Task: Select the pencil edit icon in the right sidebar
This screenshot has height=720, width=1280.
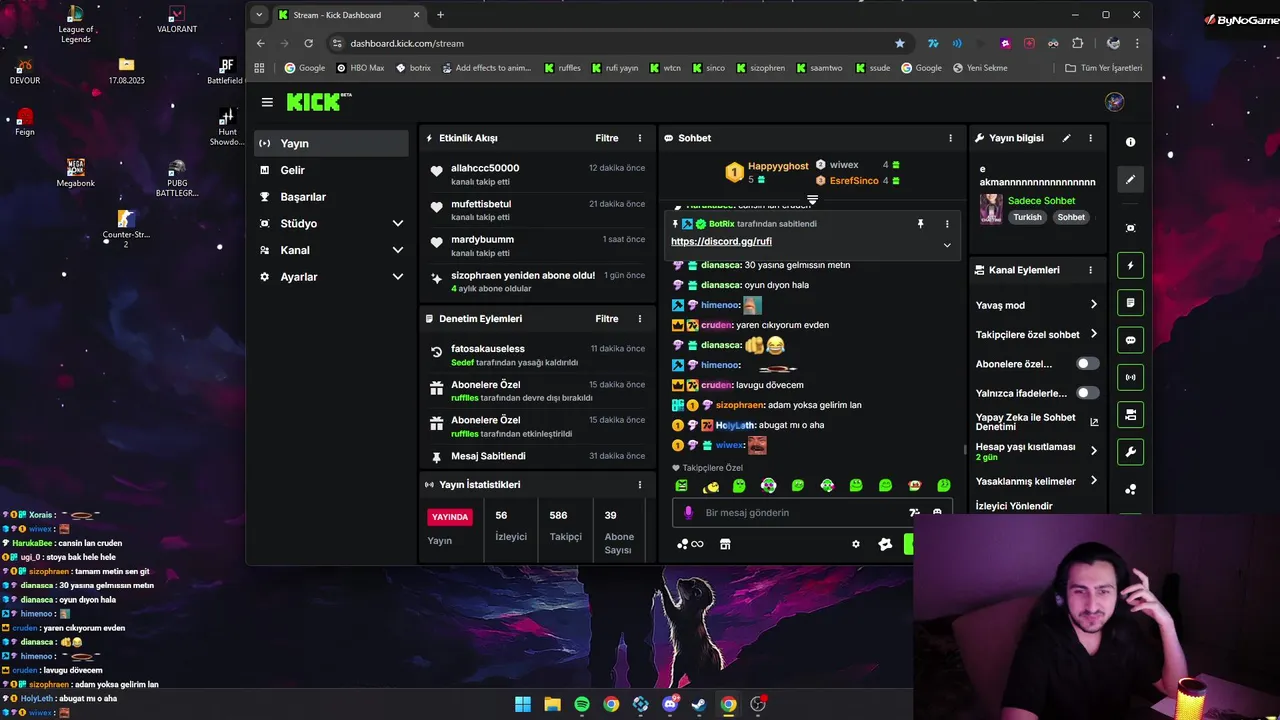Action: (x=1130, y=180)
